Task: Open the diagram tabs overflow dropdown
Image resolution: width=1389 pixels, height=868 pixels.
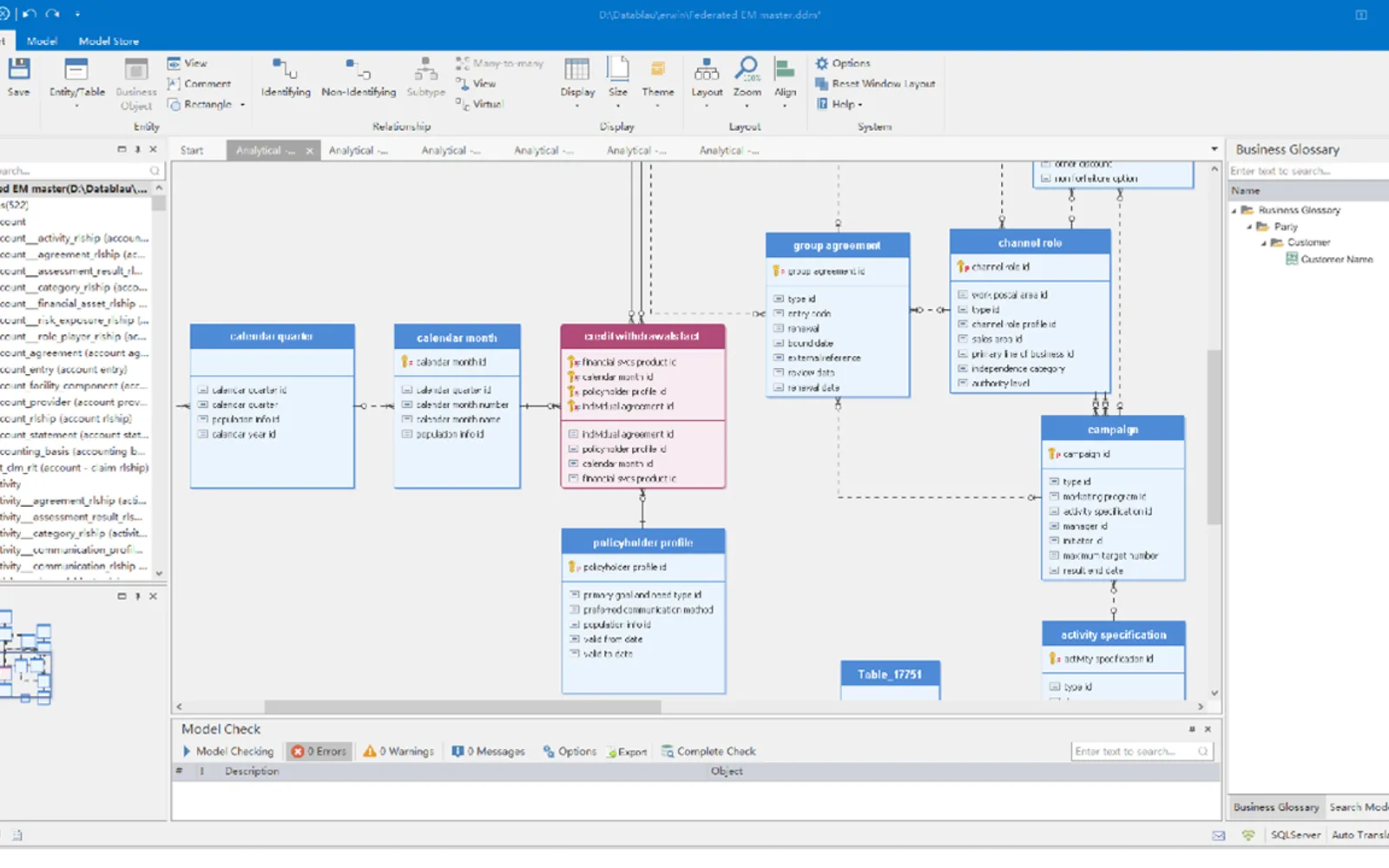Action: [1215, 150]
